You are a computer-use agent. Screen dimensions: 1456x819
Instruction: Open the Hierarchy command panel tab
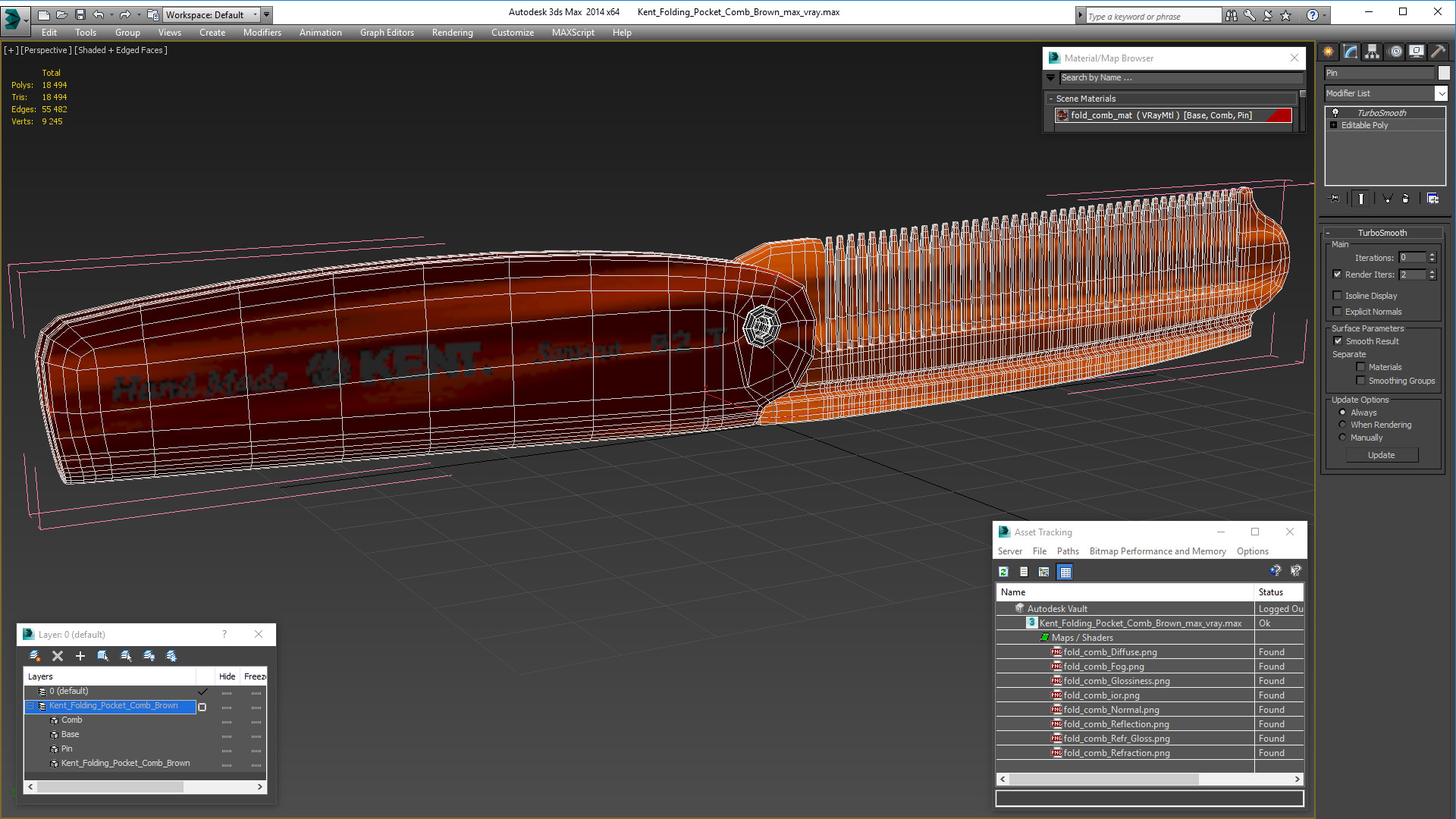tap(1373, 52)
